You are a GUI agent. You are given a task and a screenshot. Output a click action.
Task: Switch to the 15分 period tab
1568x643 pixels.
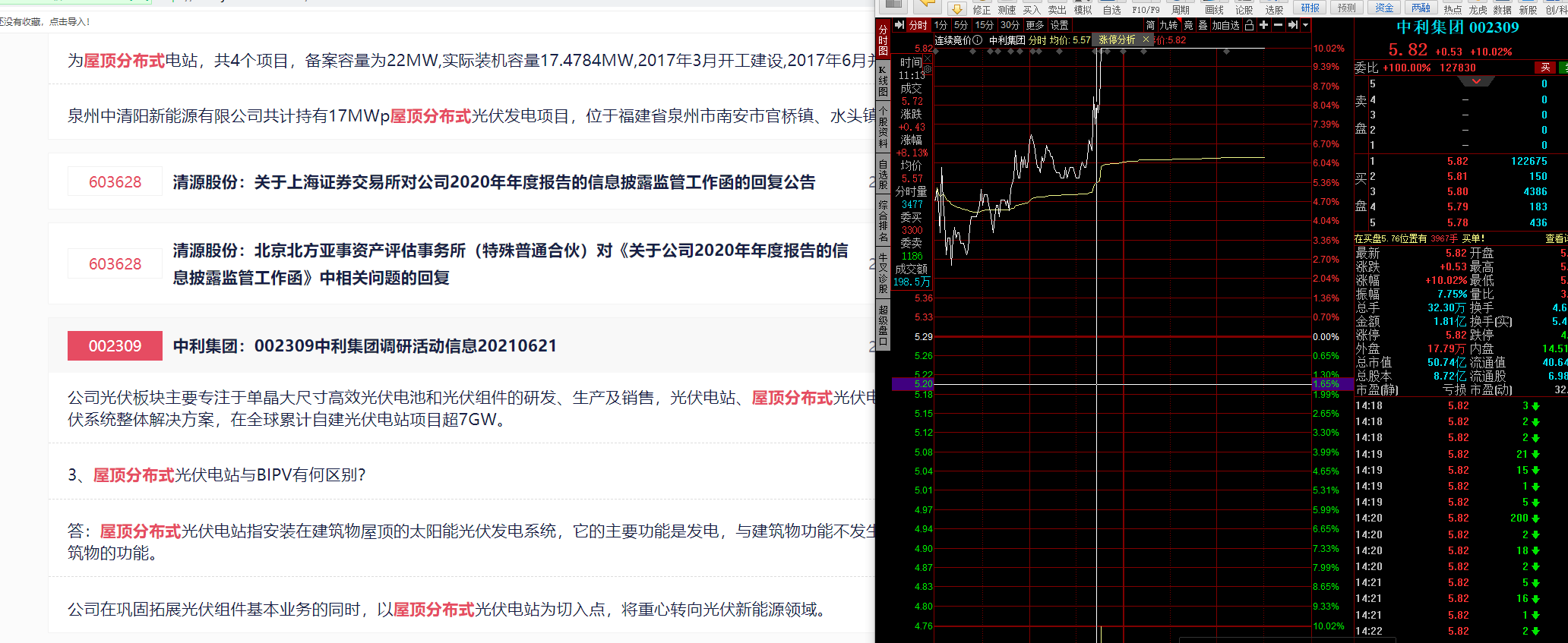click(985, 25)
